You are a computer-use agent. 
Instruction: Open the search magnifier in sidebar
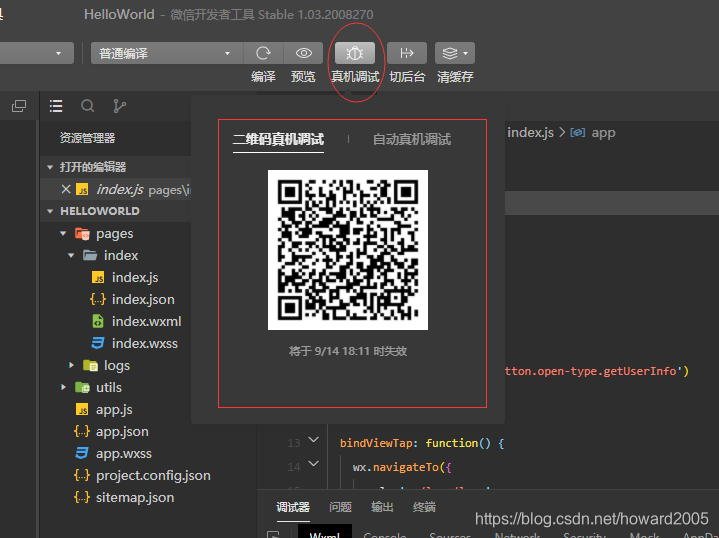click(88, 106)
